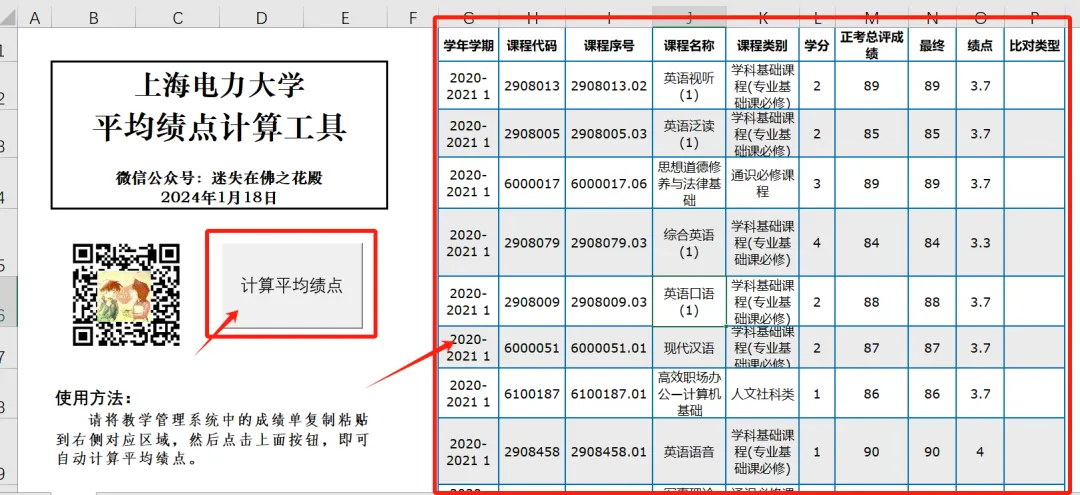Screen dimensions: 1080x495
Task: Select the credit cell showing 3
Action: click(817, 183)
